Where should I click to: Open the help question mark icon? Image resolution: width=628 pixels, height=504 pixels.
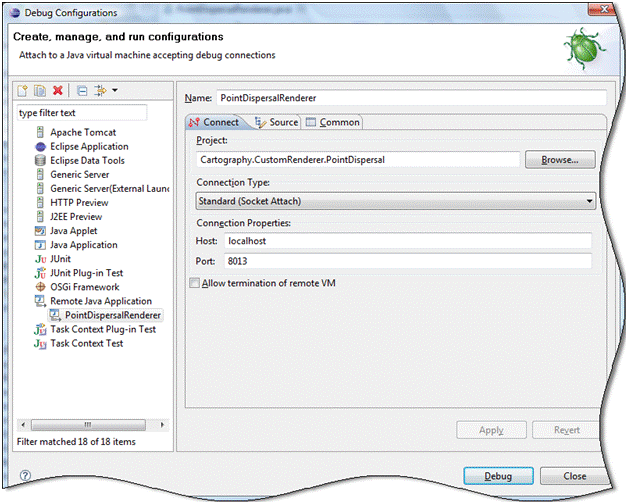coord(25,476)
